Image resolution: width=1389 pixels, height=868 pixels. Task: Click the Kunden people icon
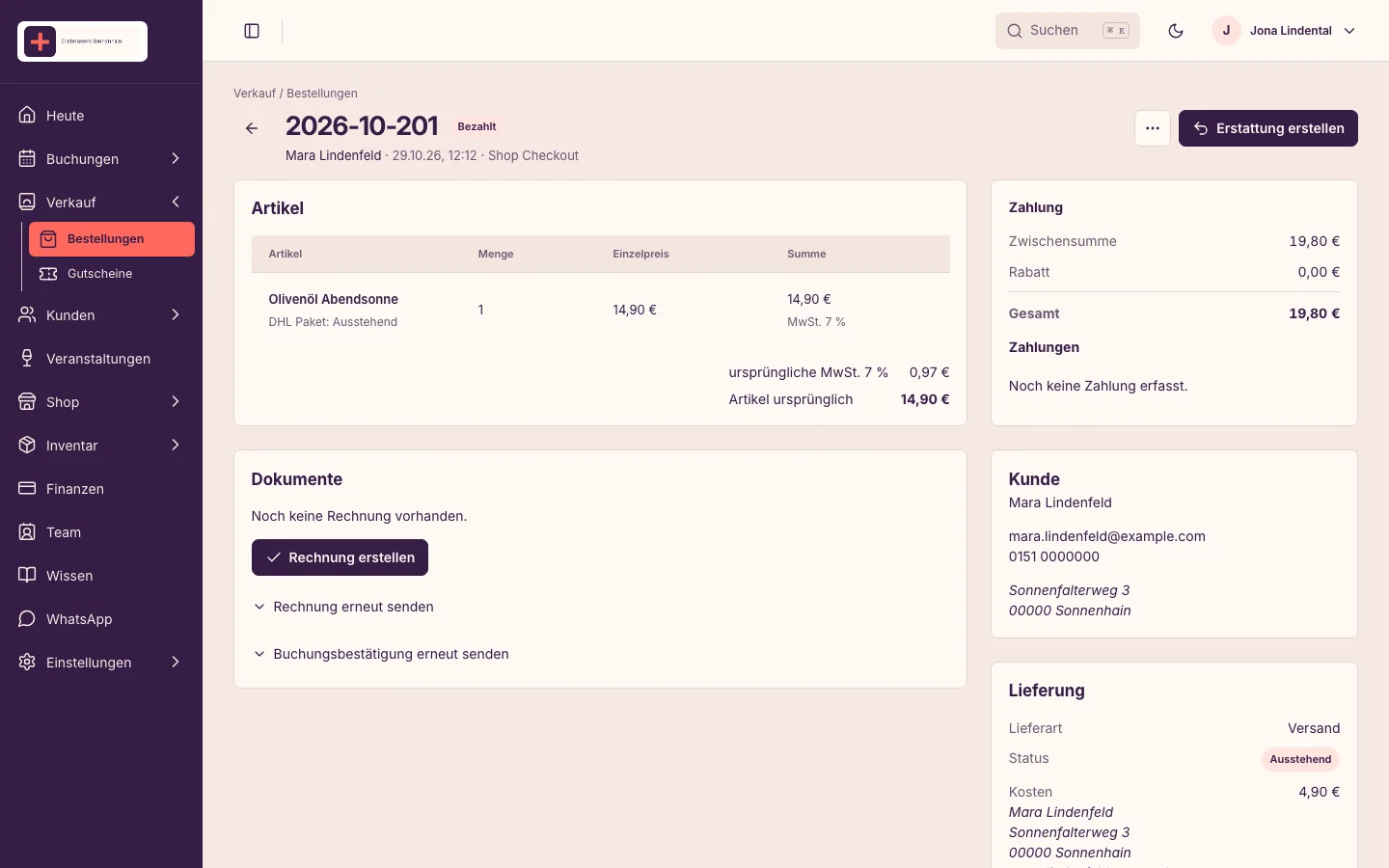(27, 314)
